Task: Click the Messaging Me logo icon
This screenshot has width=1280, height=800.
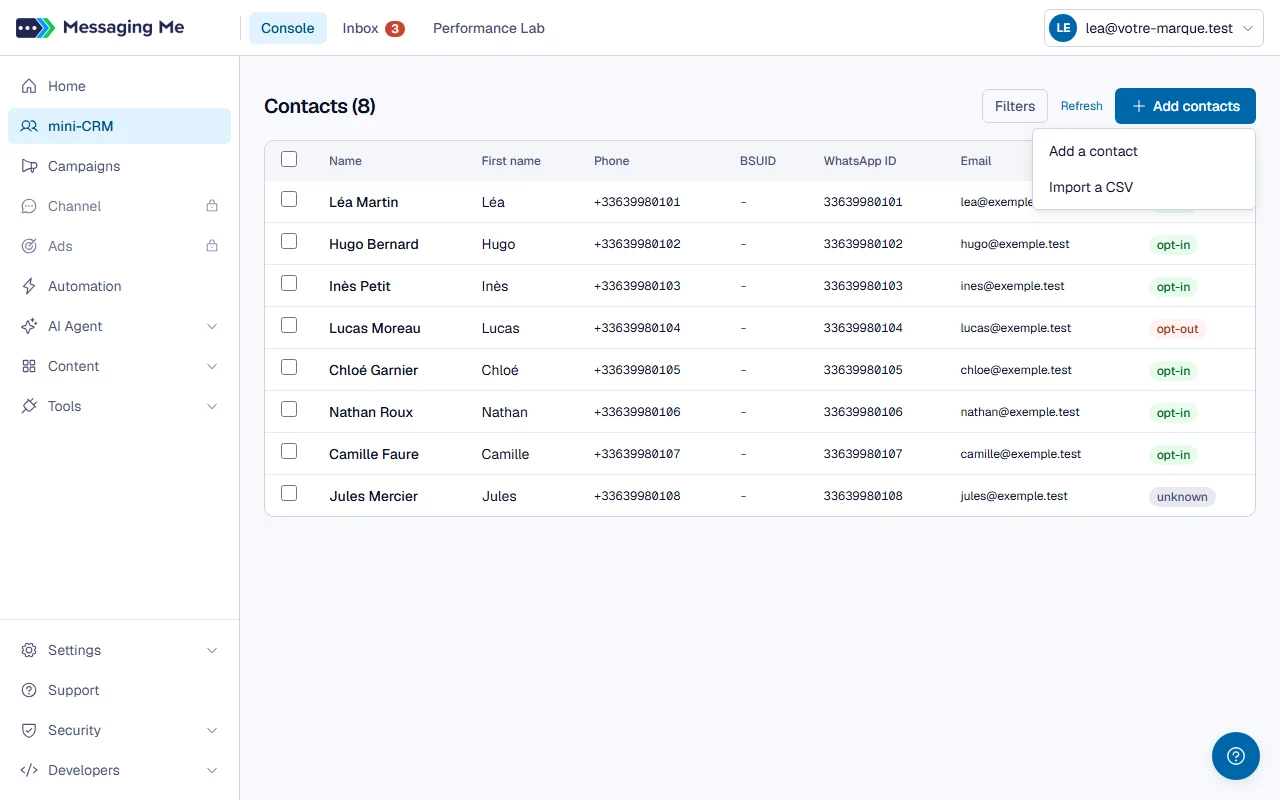Action: [35, 28]
